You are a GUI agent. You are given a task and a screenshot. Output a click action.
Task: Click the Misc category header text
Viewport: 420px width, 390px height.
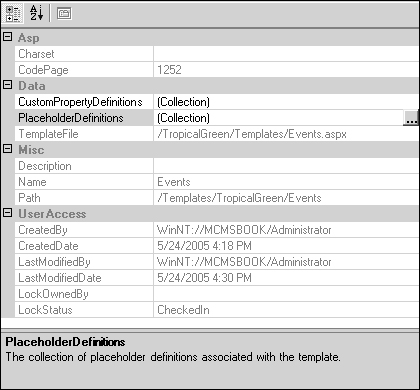pyautogui.click(x=31, y=150)
